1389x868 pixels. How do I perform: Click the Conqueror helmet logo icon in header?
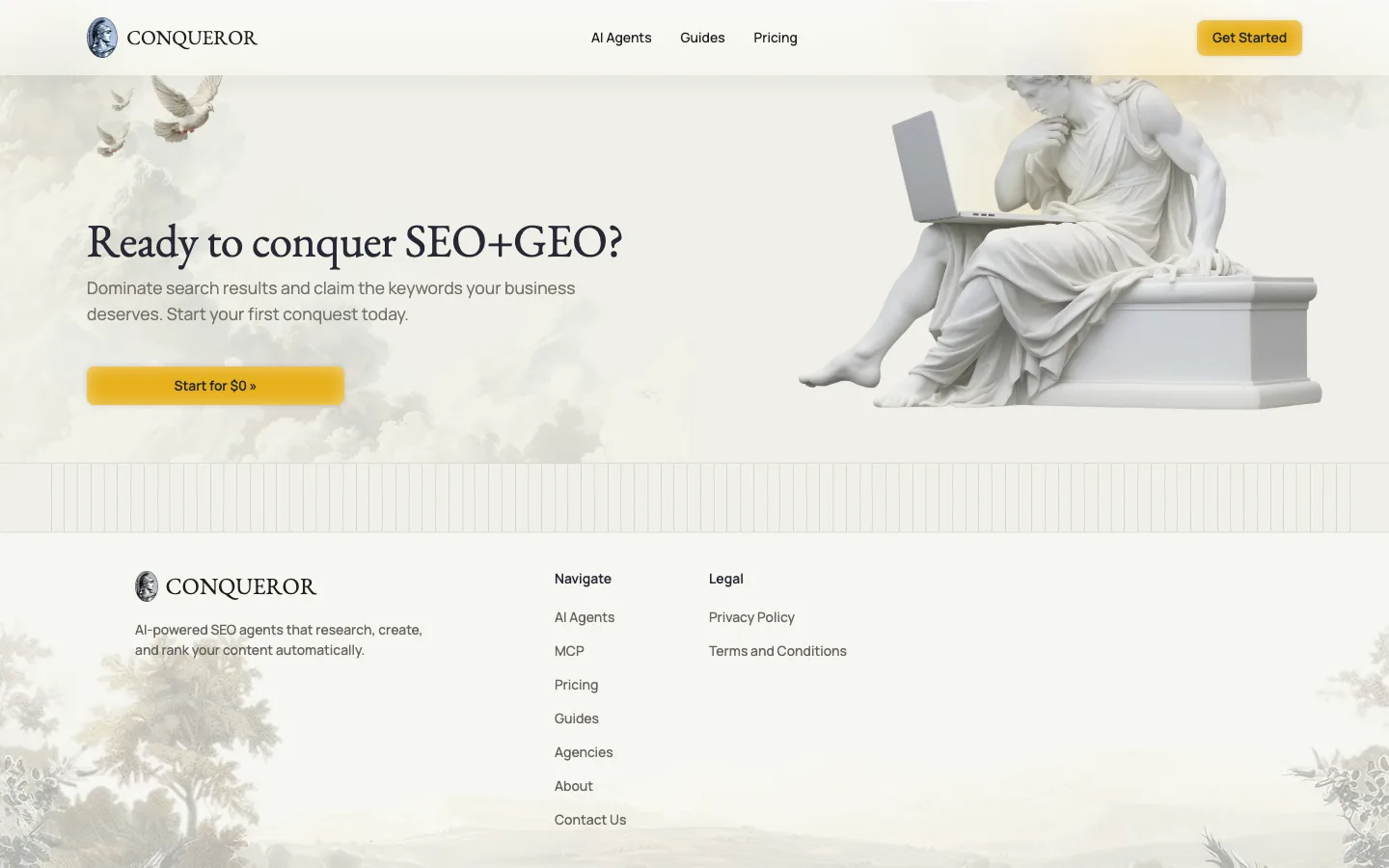pos(102,38)
